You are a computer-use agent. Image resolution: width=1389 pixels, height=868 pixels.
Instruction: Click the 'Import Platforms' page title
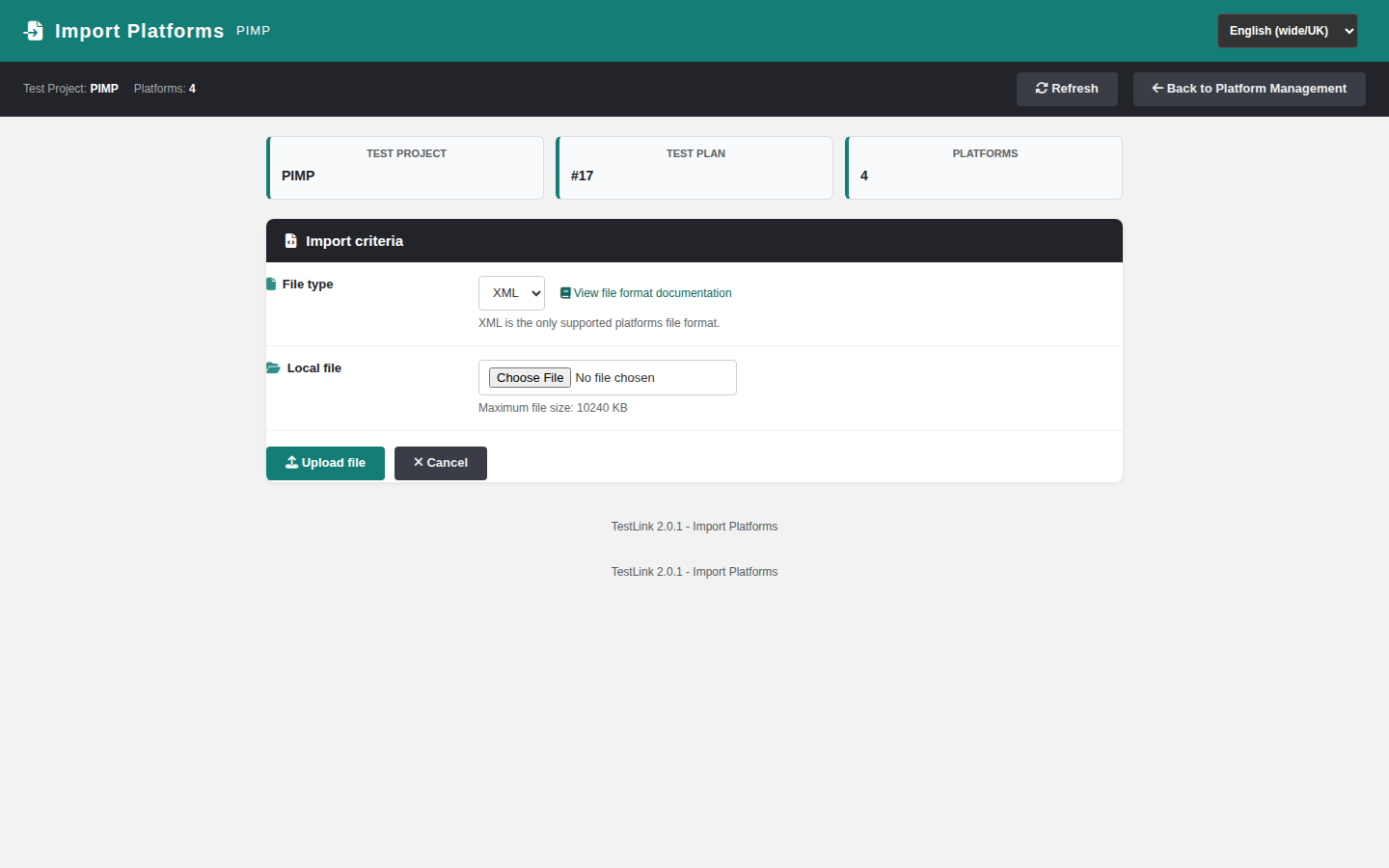click(139, 31)
